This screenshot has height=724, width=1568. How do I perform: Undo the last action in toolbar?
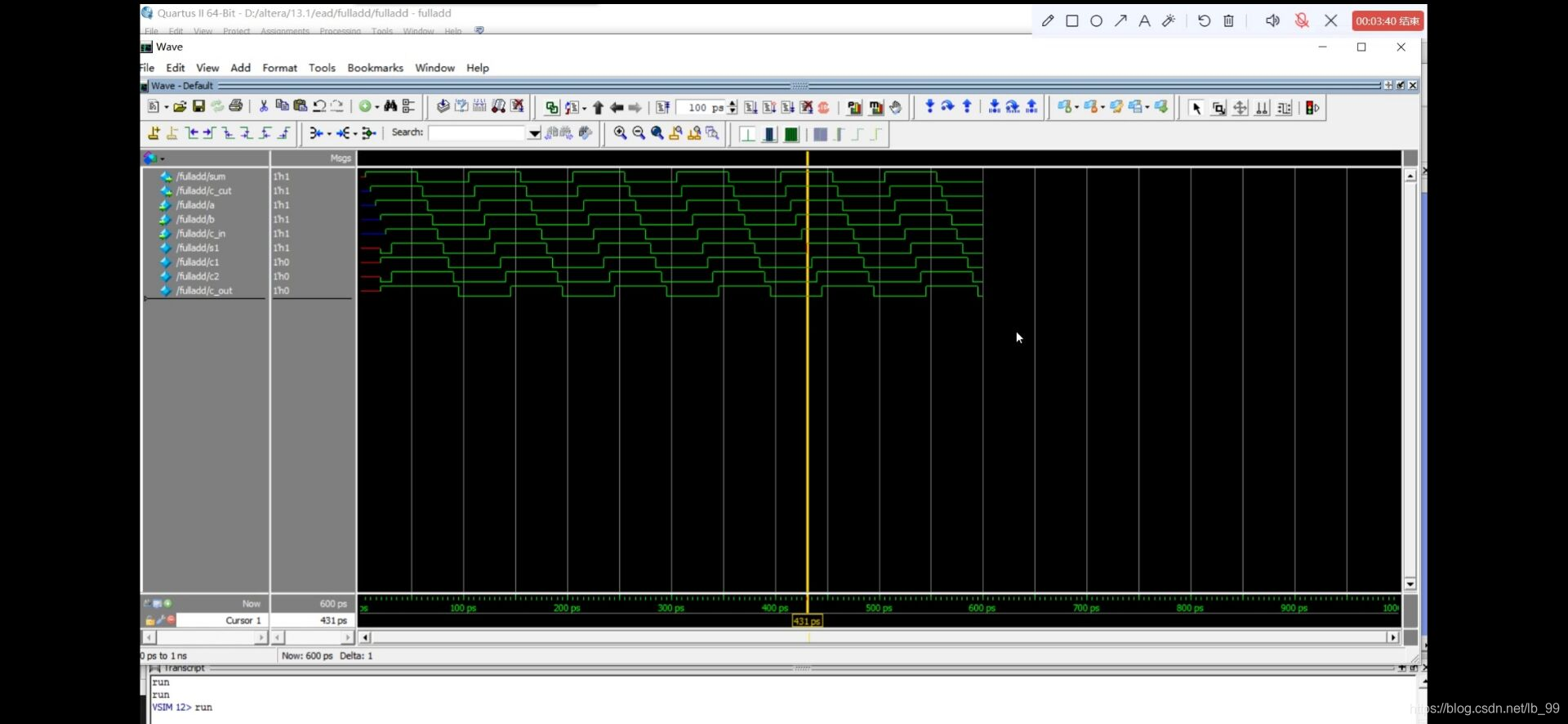click(x=319, y=107)
